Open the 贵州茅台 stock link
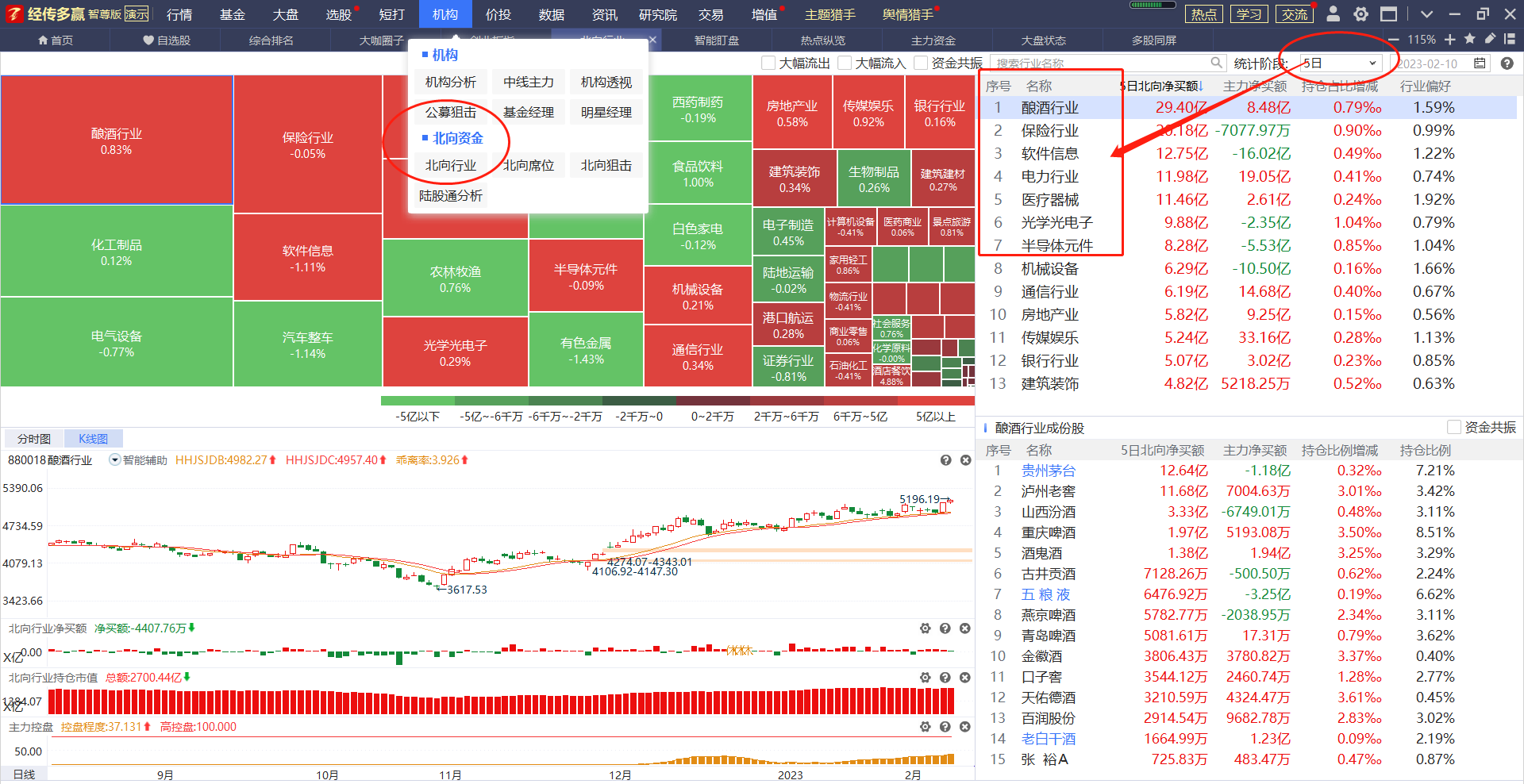This screenshot has height=784, width=1524. click(x=1049, y=471)
